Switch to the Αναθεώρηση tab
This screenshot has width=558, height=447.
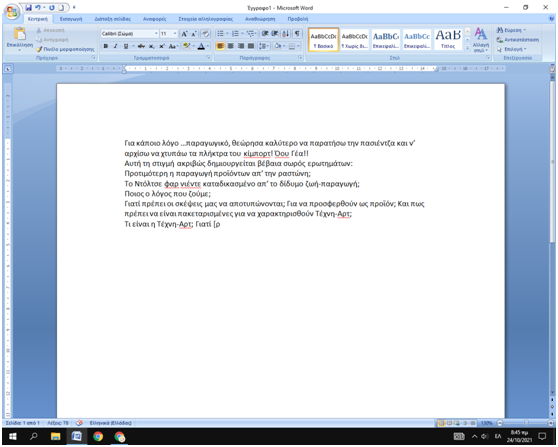pos(260,19)
